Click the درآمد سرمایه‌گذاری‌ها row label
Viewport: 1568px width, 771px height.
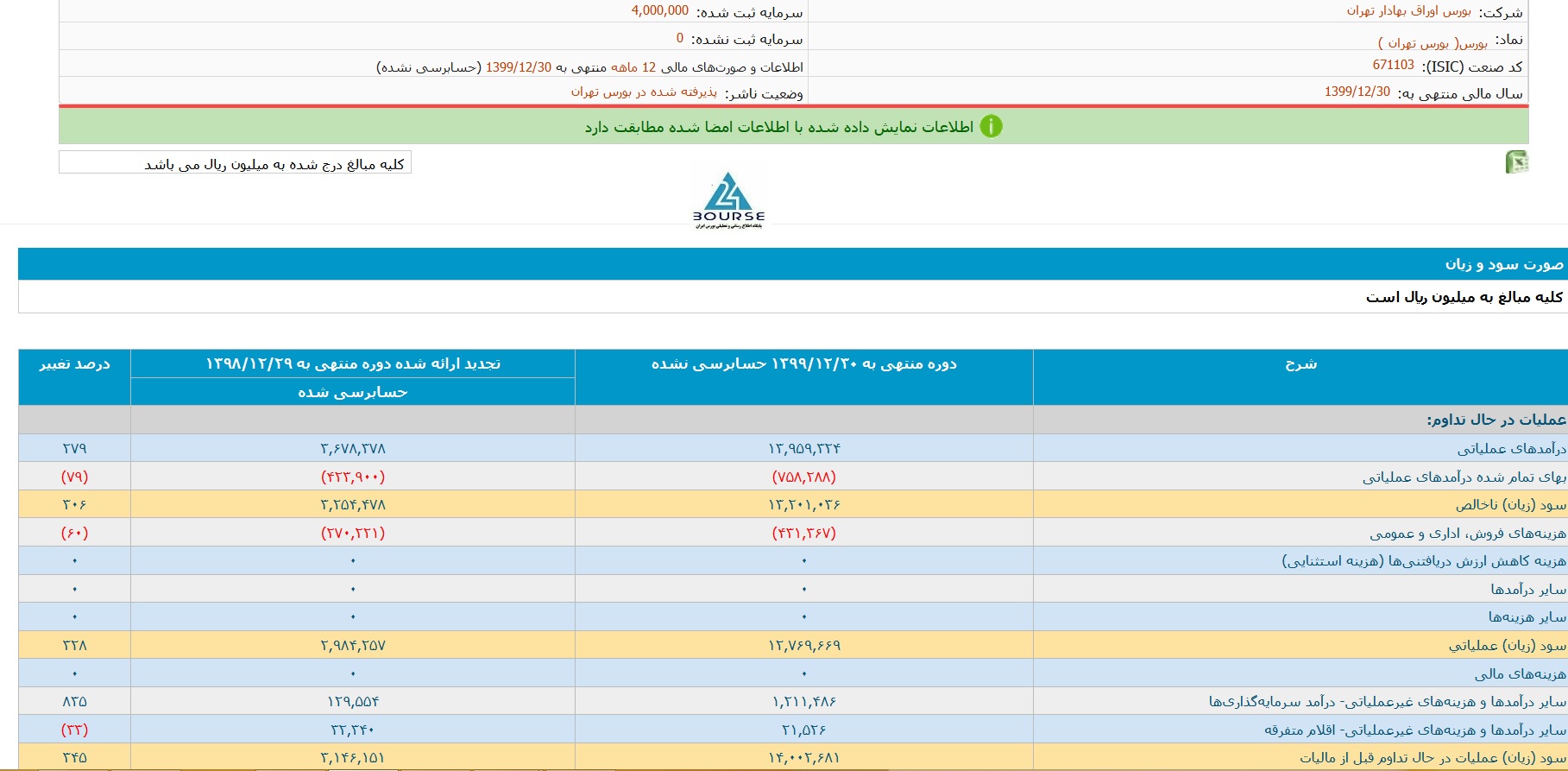pyautogui.click(x=1388, y=701)
